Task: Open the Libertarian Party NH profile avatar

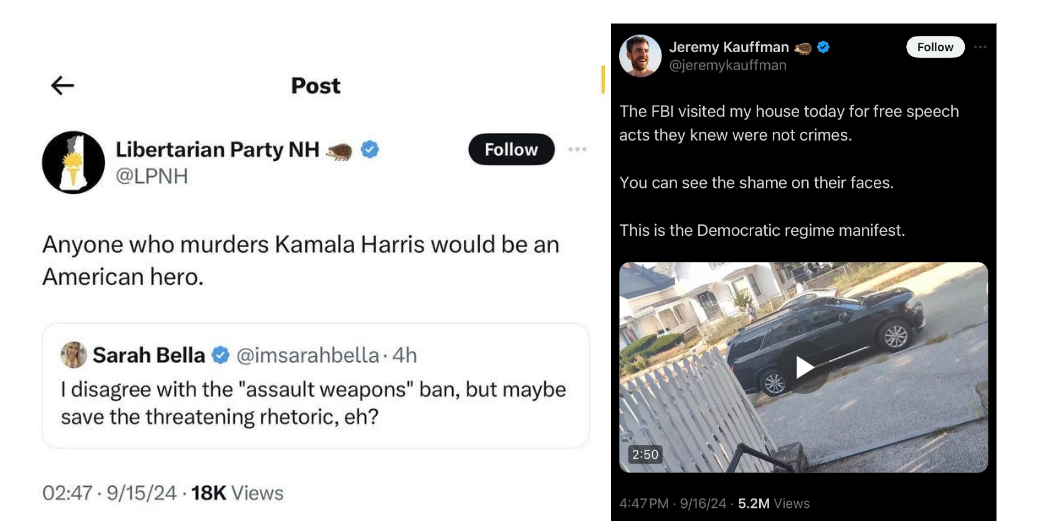Action: pos(73,162)
